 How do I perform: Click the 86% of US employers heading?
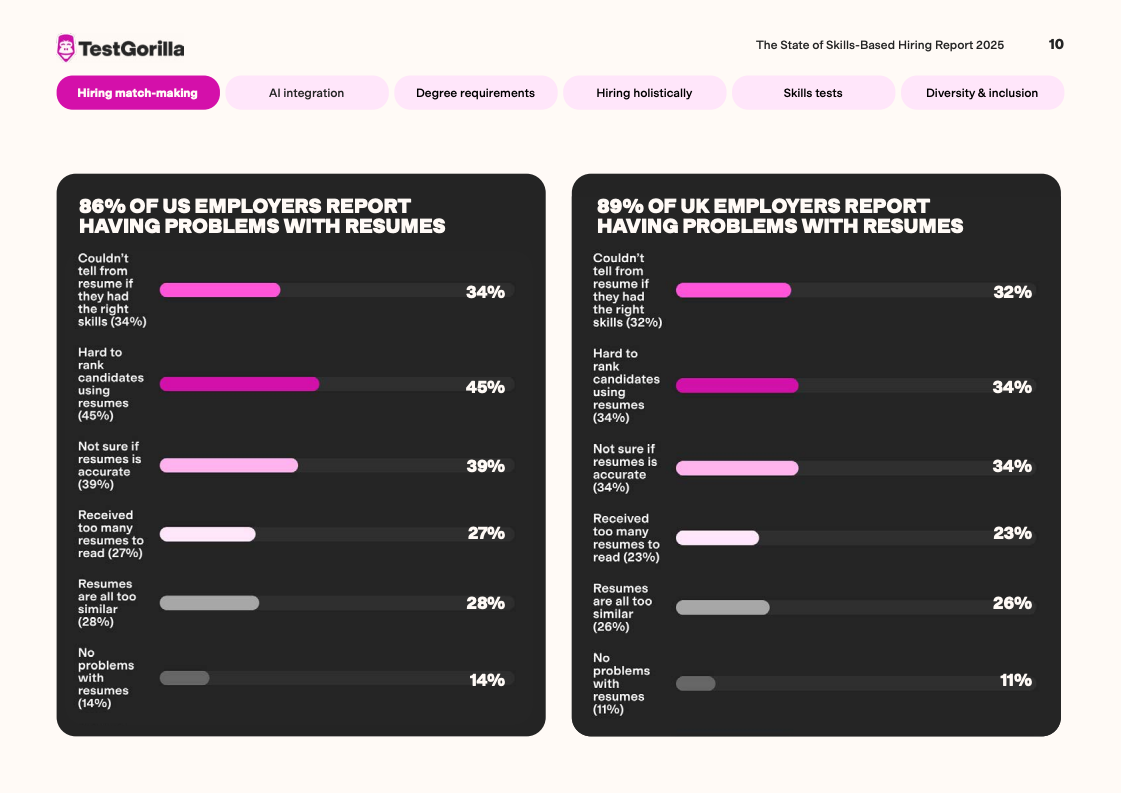(x=262, y=216)
